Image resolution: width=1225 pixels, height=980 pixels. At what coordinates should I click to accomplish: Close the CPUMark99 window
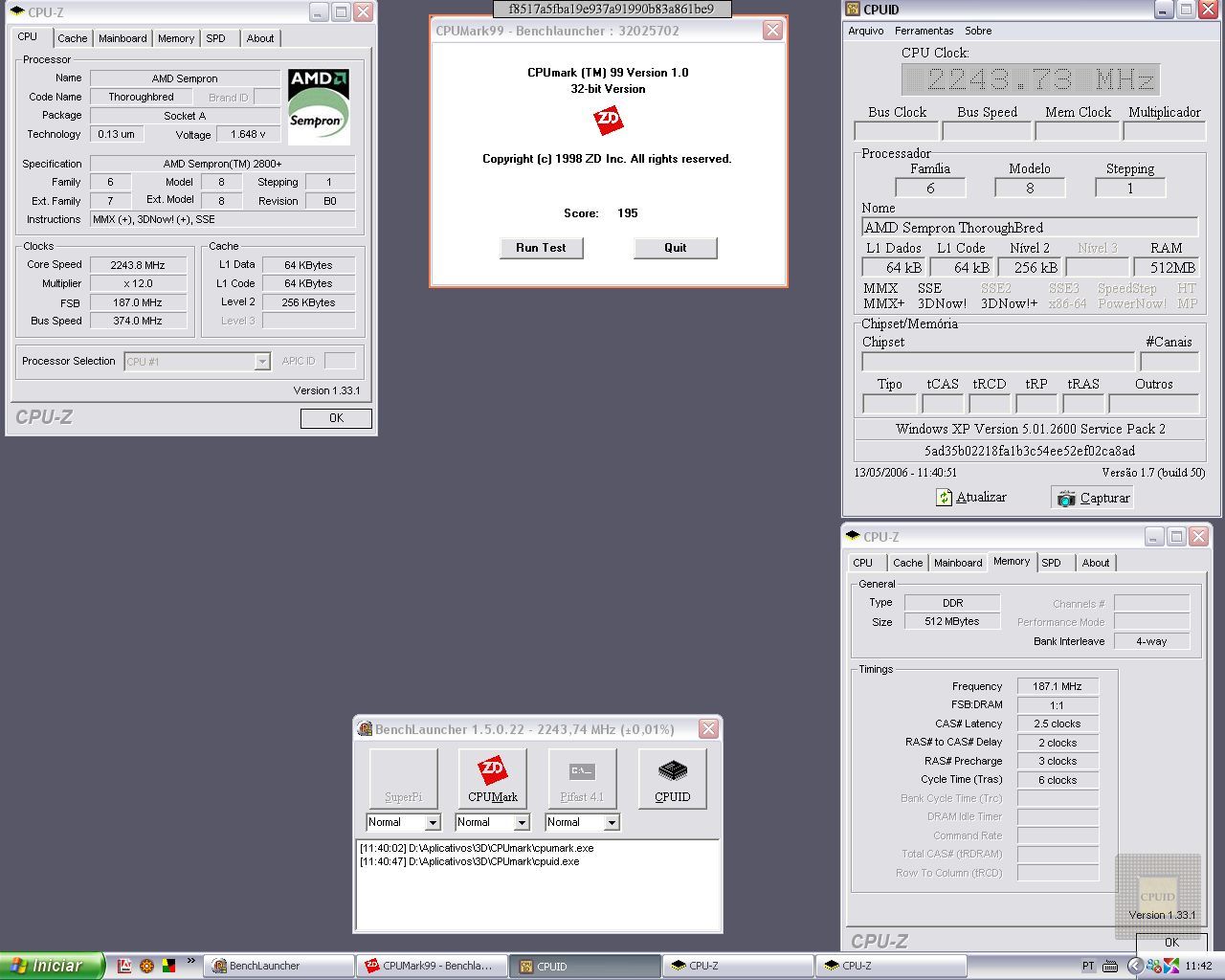point(772,31)
